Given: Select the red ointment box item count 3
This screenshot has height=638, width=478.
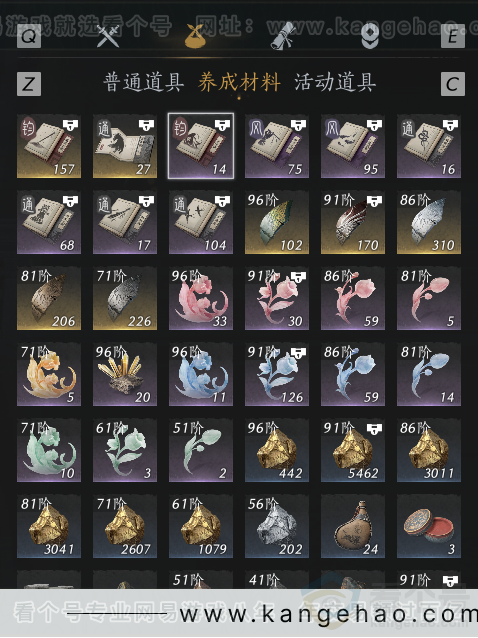Looking at the screenshot, I should pos(429,527).
